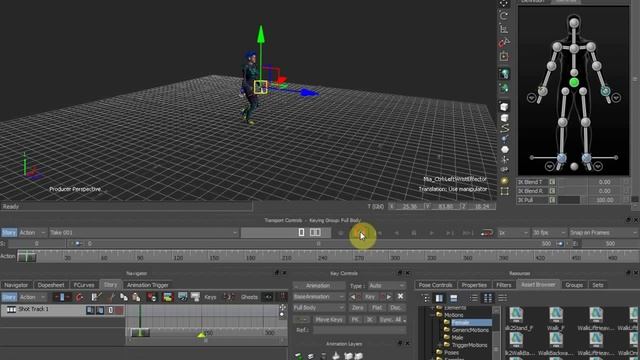The width and height of the screenshot is (640, 360).
Task: Toggle Action mode in Transport Controls
Action: (27, 233)
